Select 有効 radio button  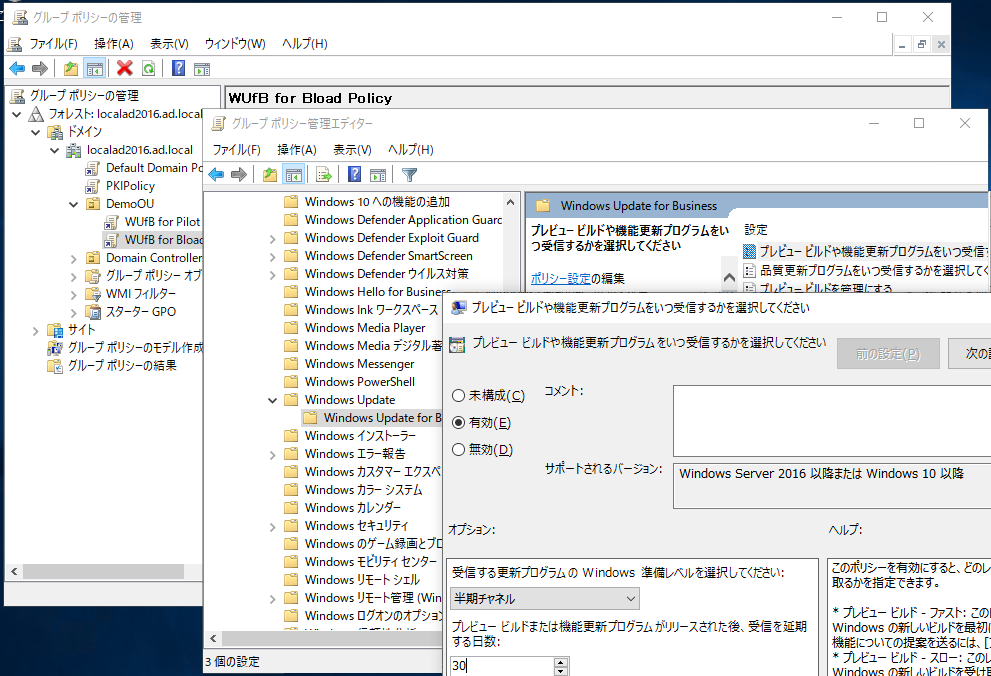coord(458,423)
